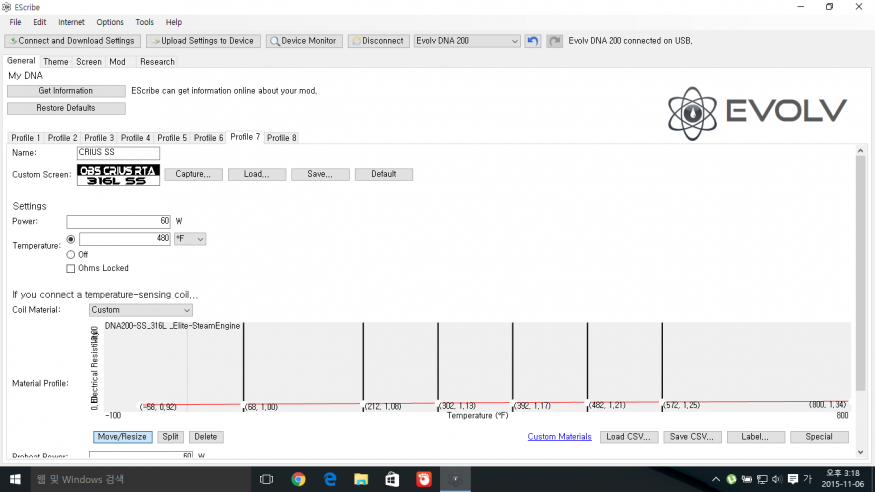Select the Profile 1 tab

(26, 138)
